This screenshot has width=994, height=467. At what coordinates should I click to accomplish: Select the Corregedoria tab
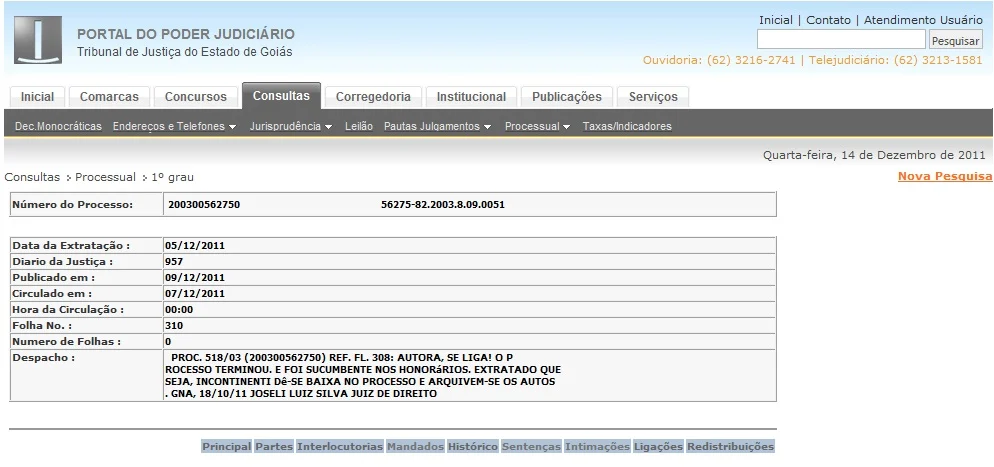coord(373,97)
